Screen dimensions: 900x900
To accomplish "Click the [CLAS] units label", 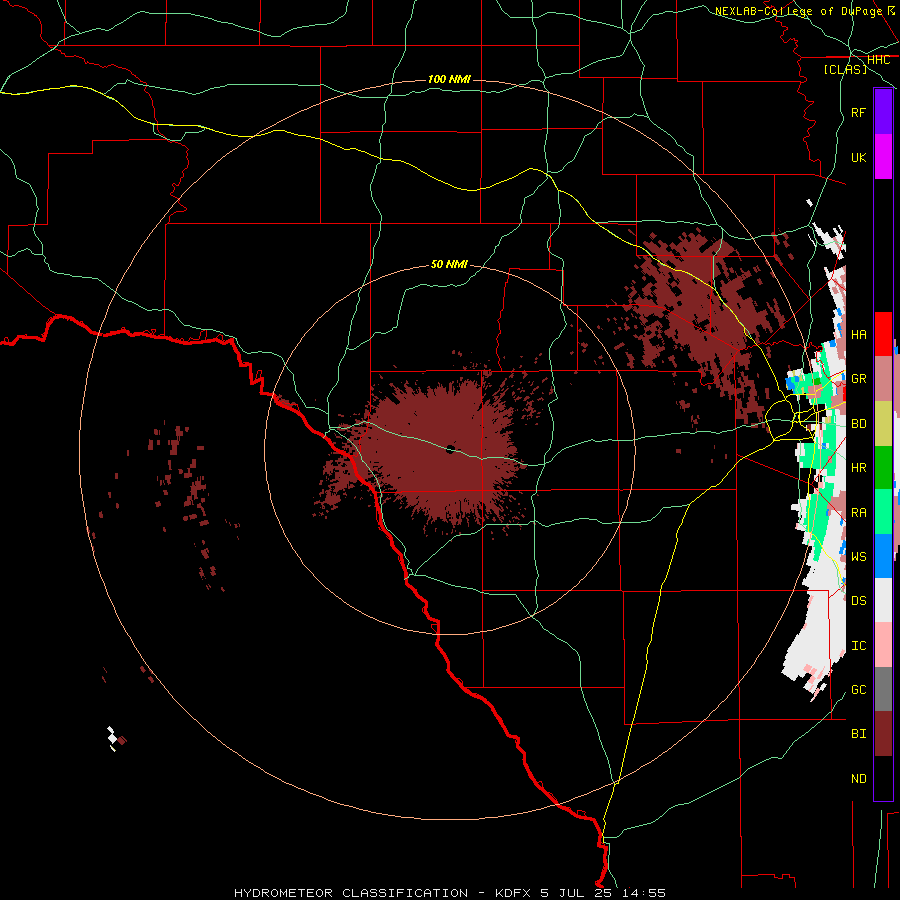I will tap(845, 70).
